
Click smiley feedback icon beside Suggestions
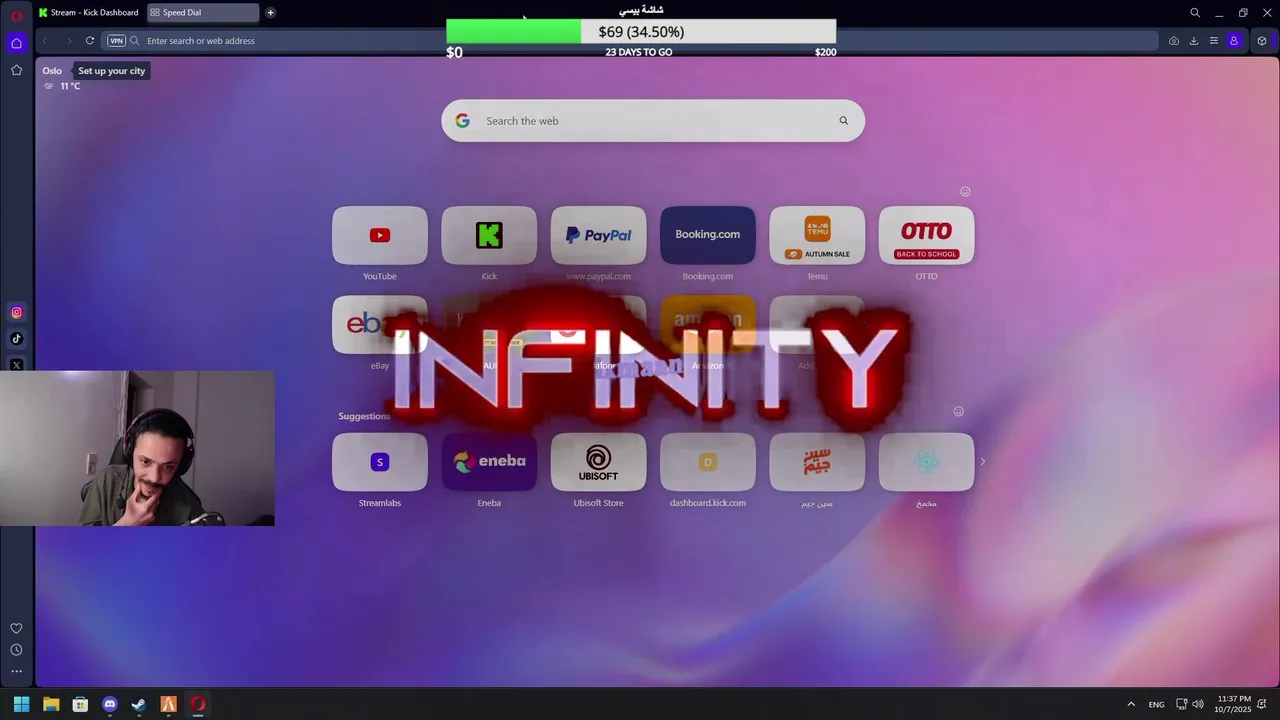[x=958, y=411]
